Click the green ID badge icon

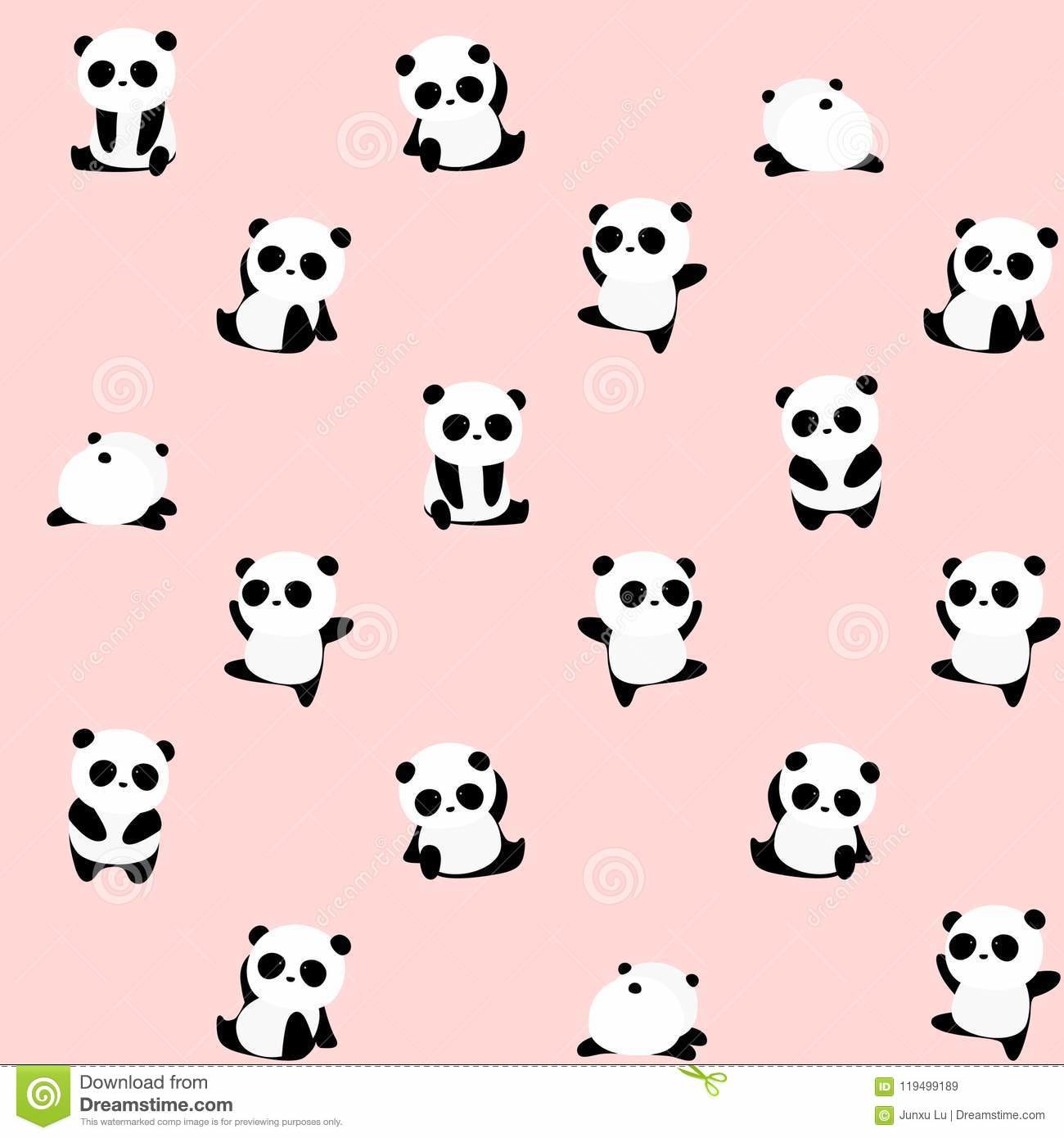884,1086
